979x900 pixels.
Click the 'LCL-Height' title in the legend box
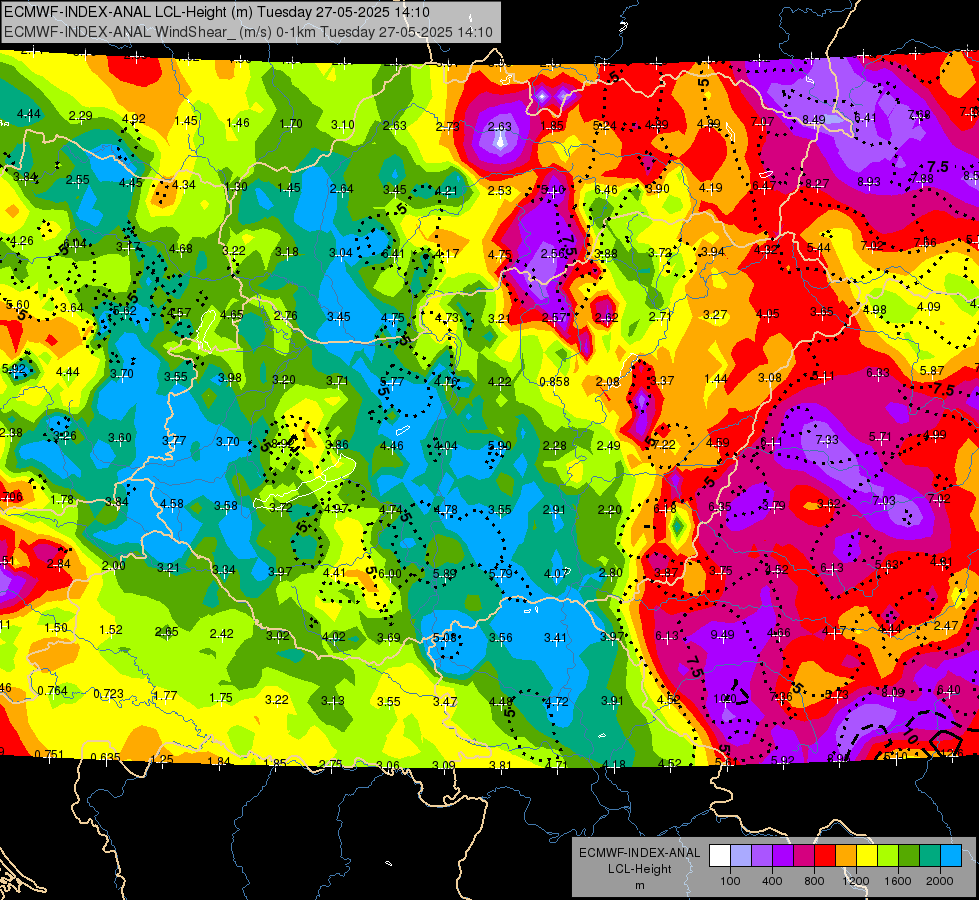tap(639, 869)
